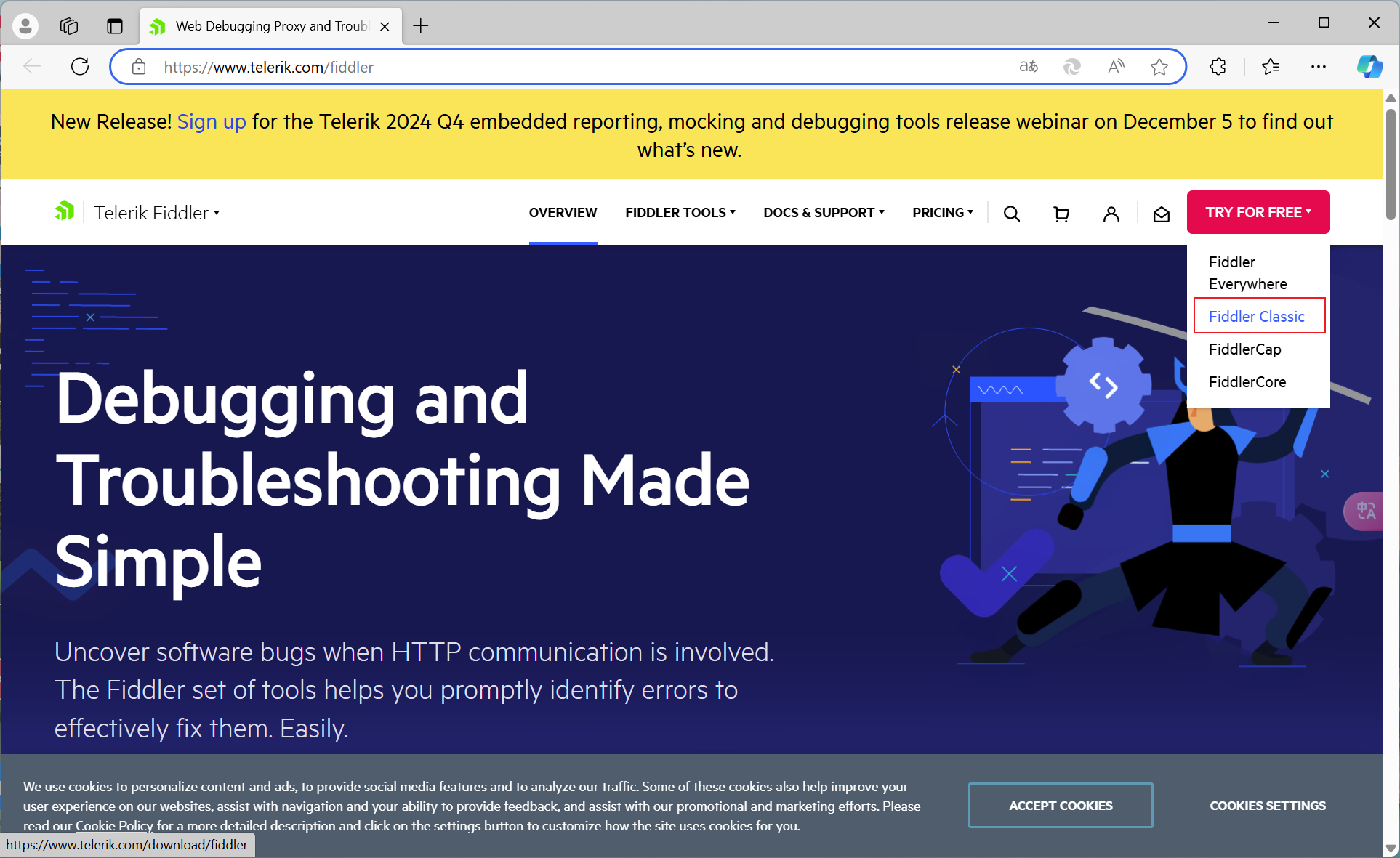Open the Copilot sidebar icon
Image resolution: width=1400 pixels, height=858 pixels.
point(1369,67)
